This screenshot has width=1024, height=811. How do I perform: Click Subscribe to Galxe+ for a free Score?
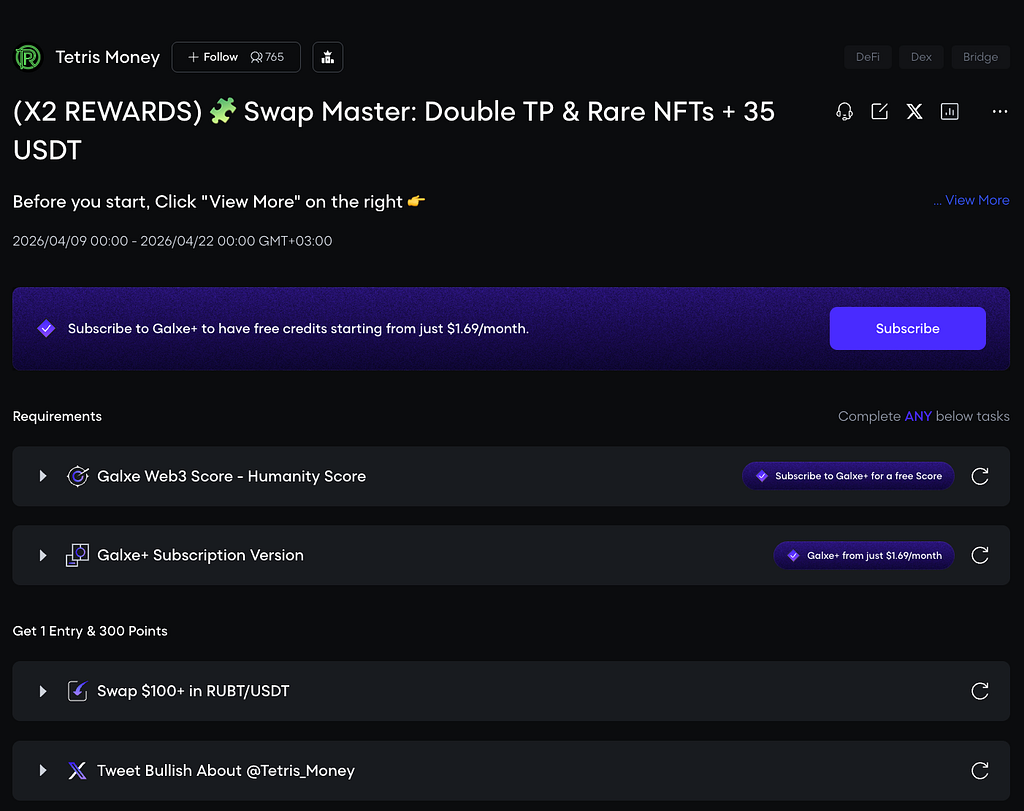coord(848,476)
